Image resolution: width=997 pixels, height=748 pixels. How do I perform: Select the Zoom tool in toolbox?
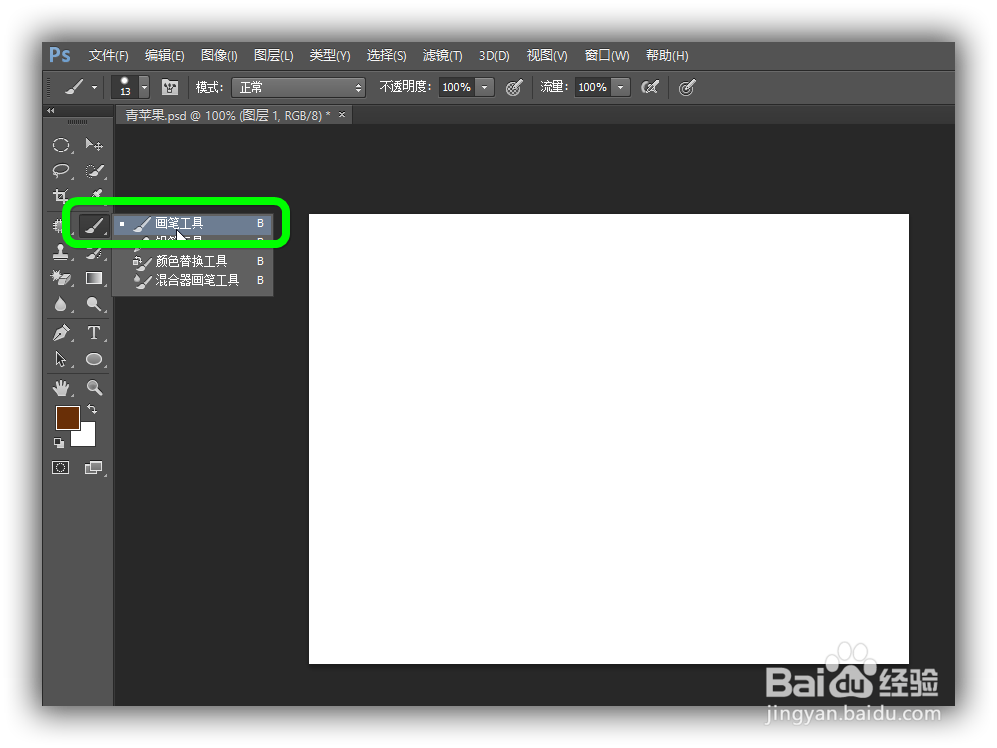94,387
